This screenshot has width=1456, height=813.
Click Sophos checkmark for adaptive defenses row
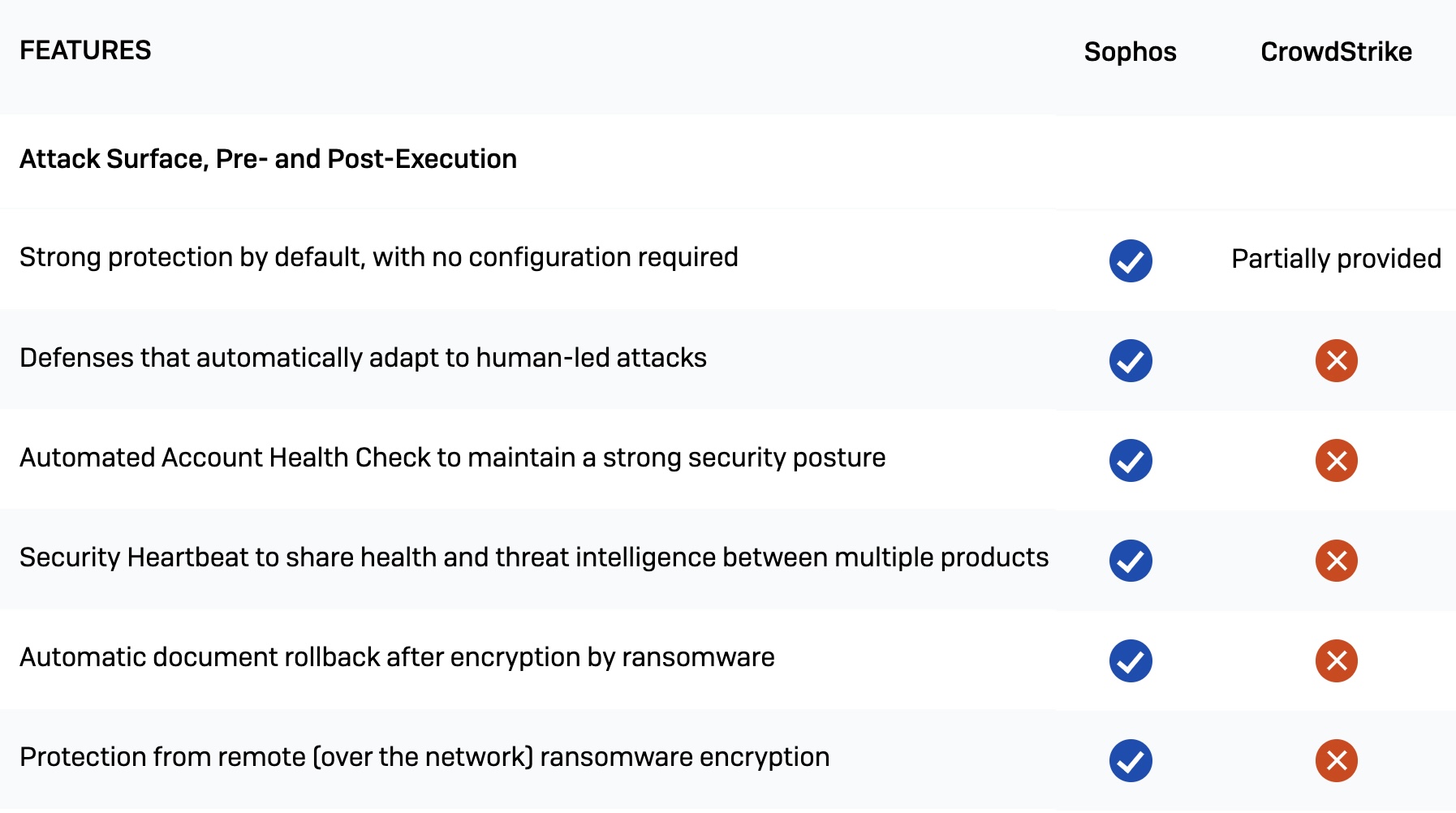[1131, 360]
